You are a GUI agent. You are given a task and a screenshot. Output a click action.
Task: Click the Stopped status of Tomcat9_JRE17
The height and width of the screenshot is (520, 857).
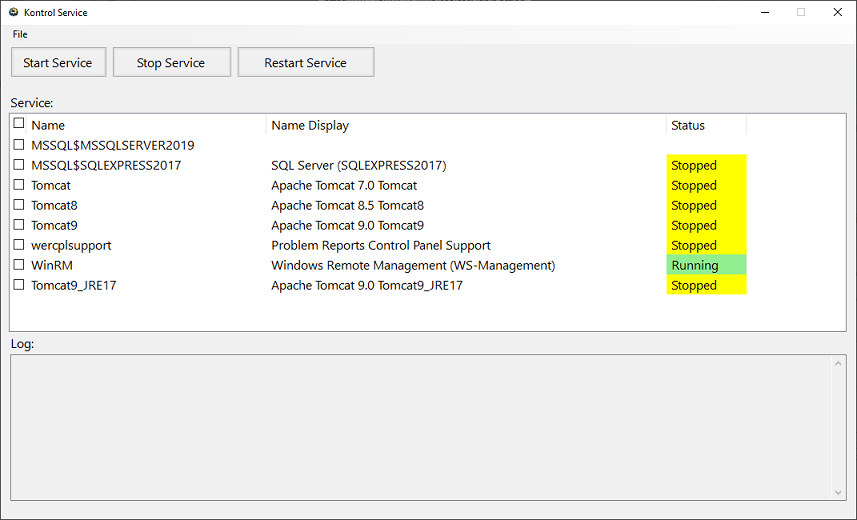[706, 285]
